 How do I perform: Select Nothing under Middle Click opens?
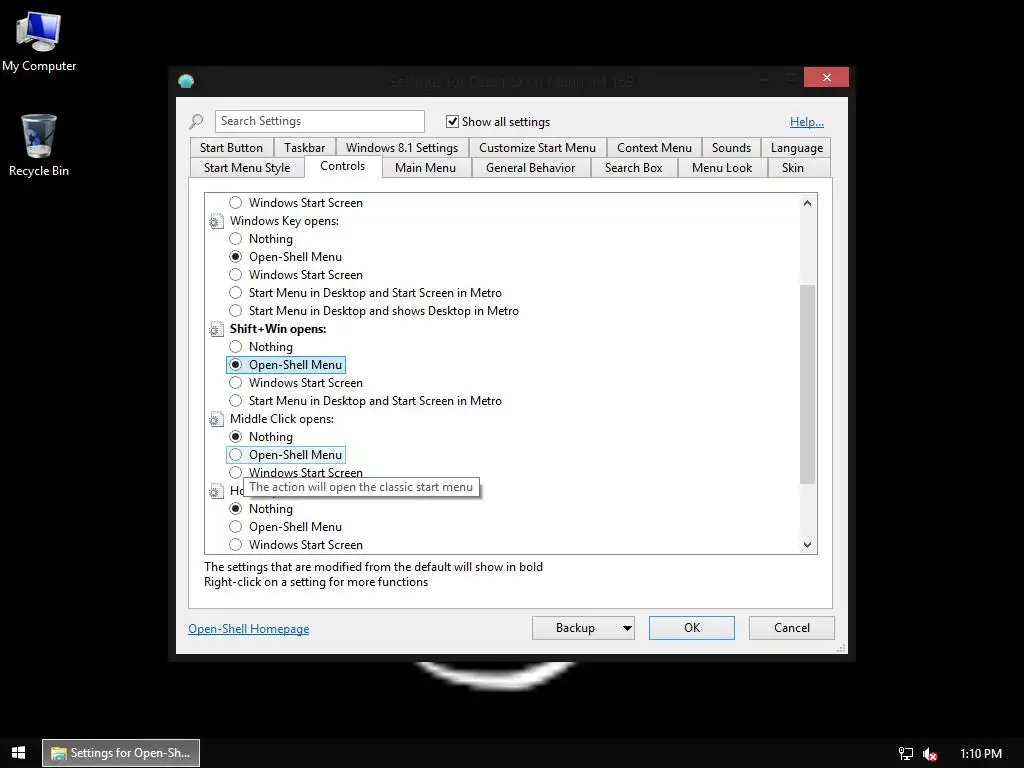(236, 437)
